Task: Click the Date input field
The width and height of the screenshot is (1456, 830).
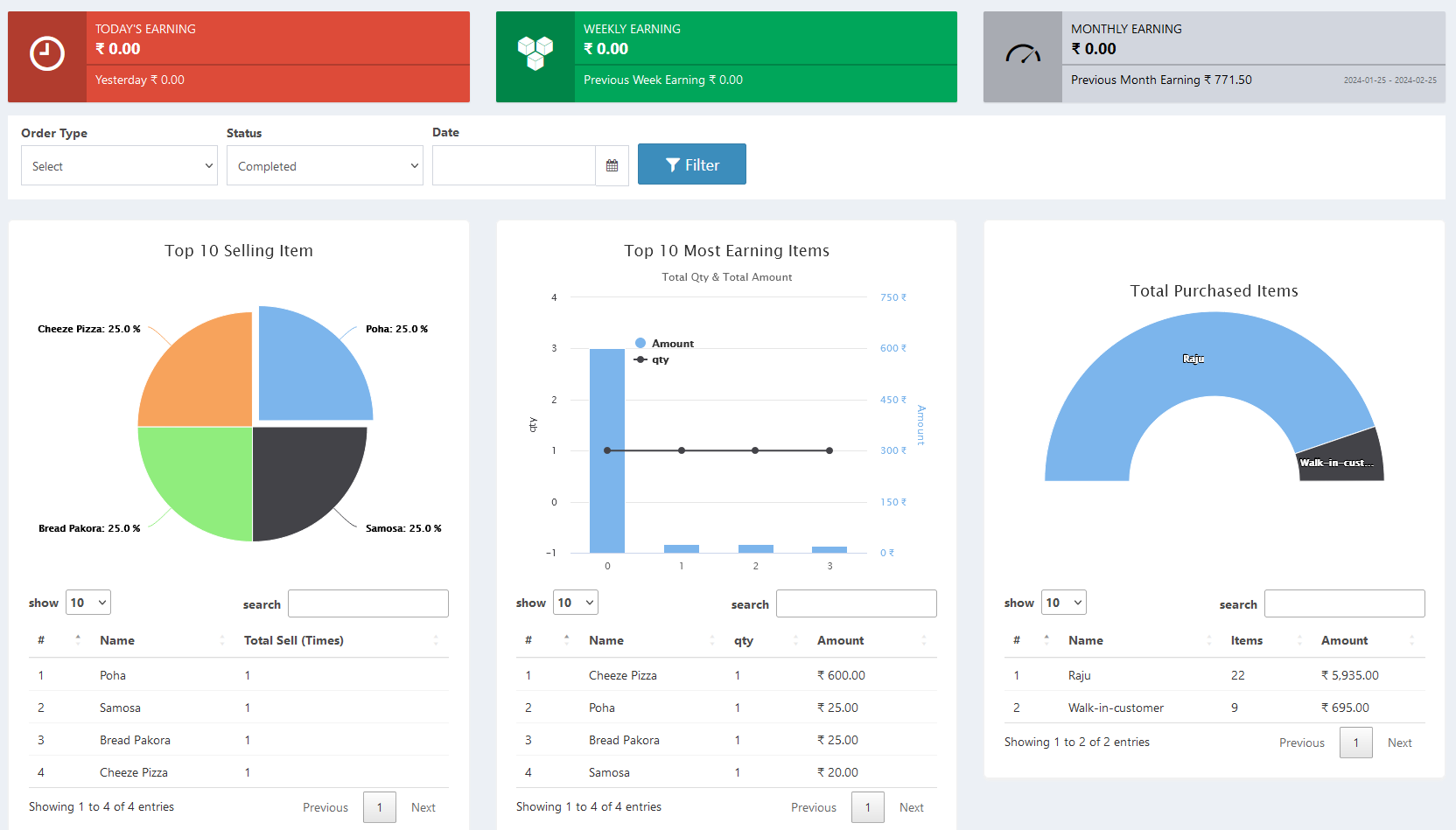Action: (514, 165)
